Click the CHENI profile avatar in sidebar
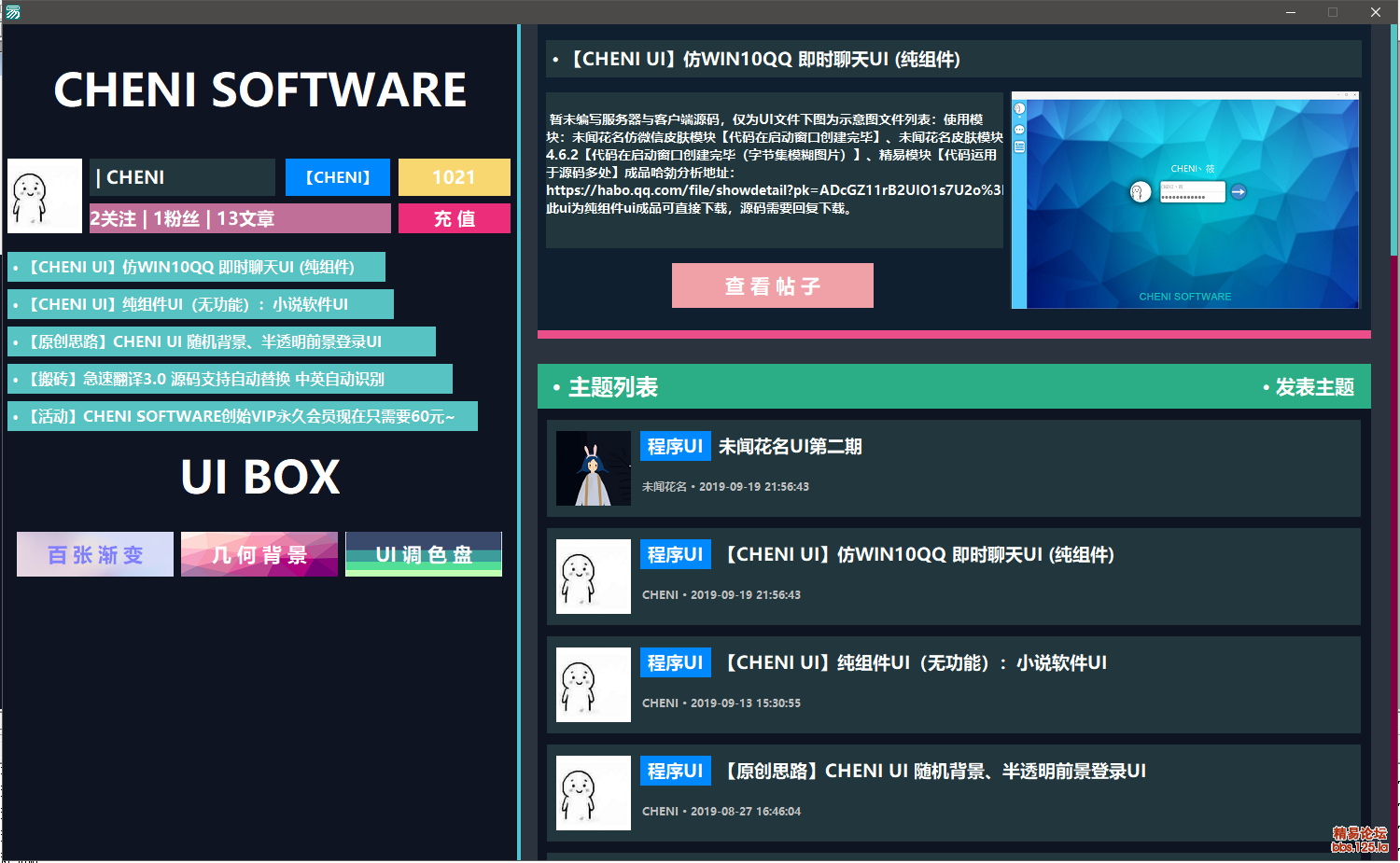Image resolution: width=1400 pixels, height=863 pixels. click(x=45, y=196)
